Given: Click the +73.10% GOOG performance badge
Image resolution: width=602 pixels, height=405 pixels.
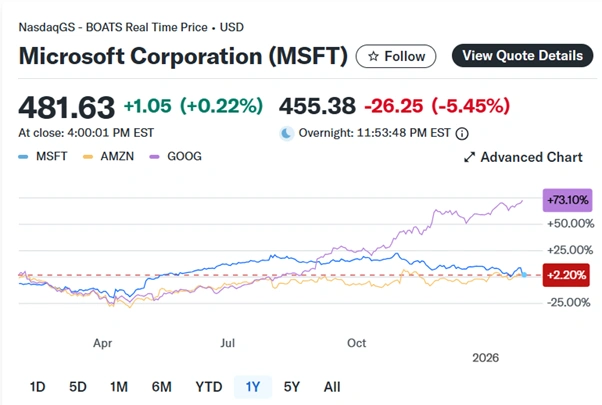Looking at the screenshot, I should click(x=566, y=200).
